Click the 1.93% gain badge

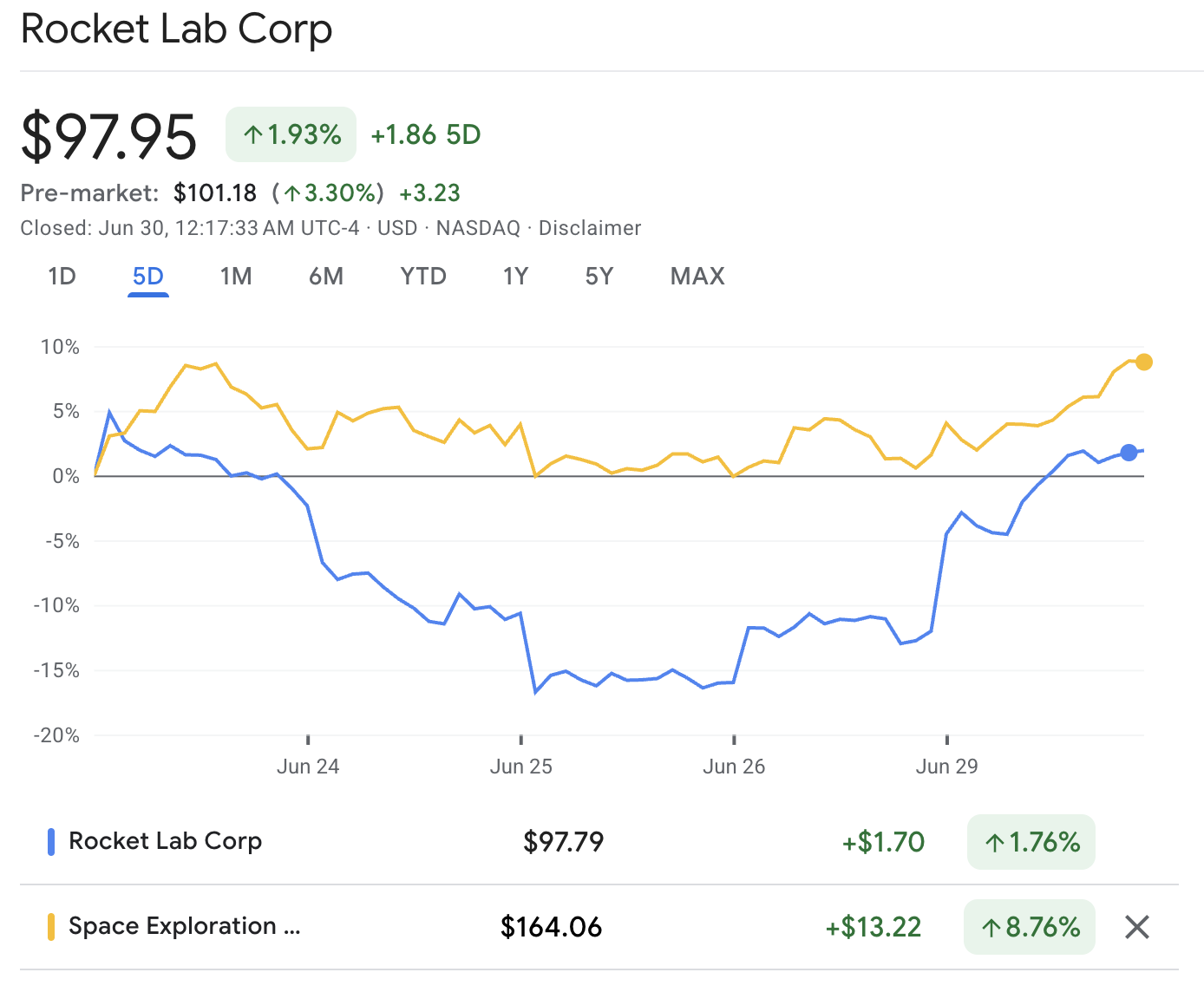[291, 134]
